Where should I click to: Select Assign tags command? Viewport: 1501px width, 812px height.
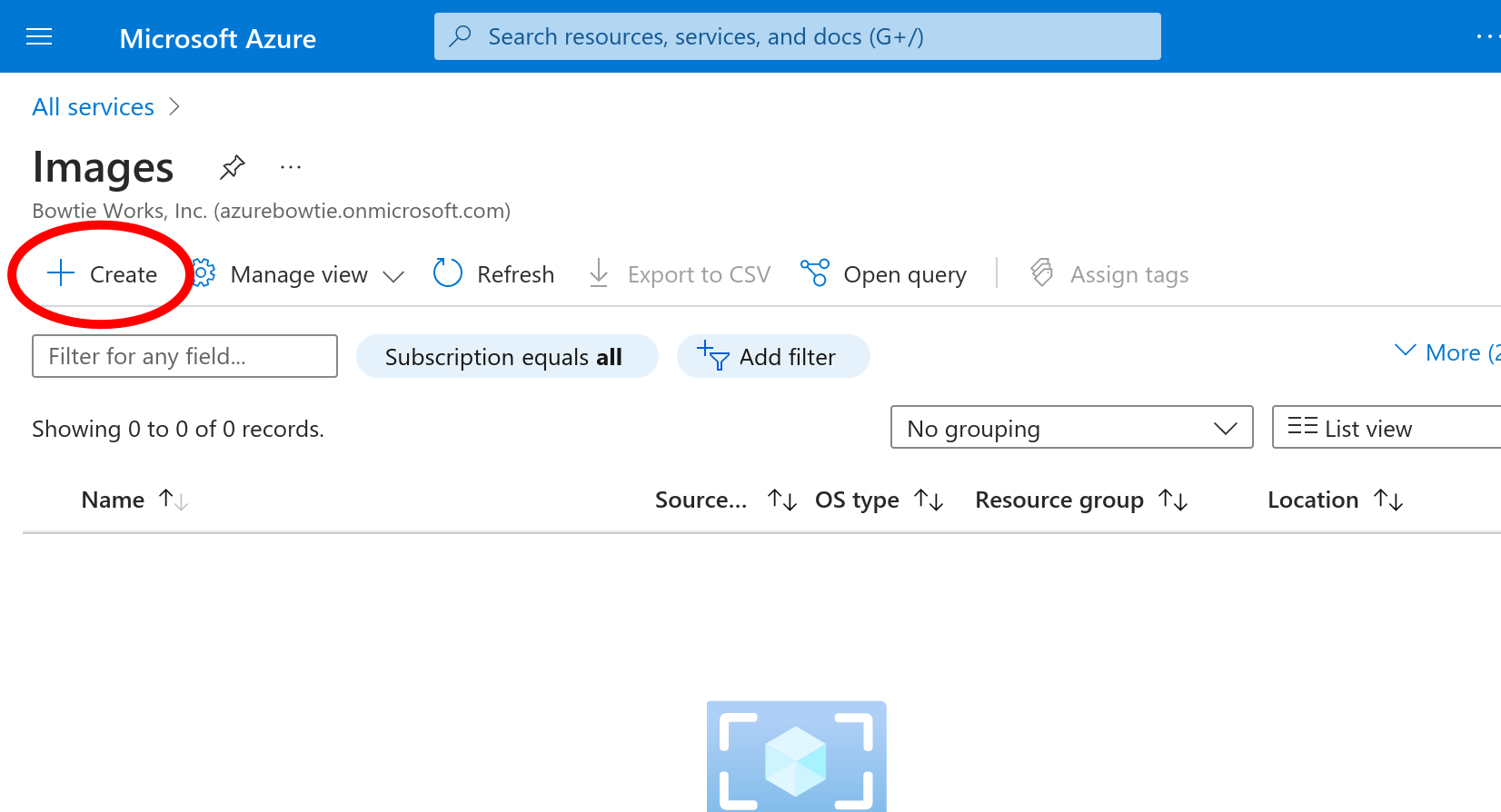pos(1109,274)
